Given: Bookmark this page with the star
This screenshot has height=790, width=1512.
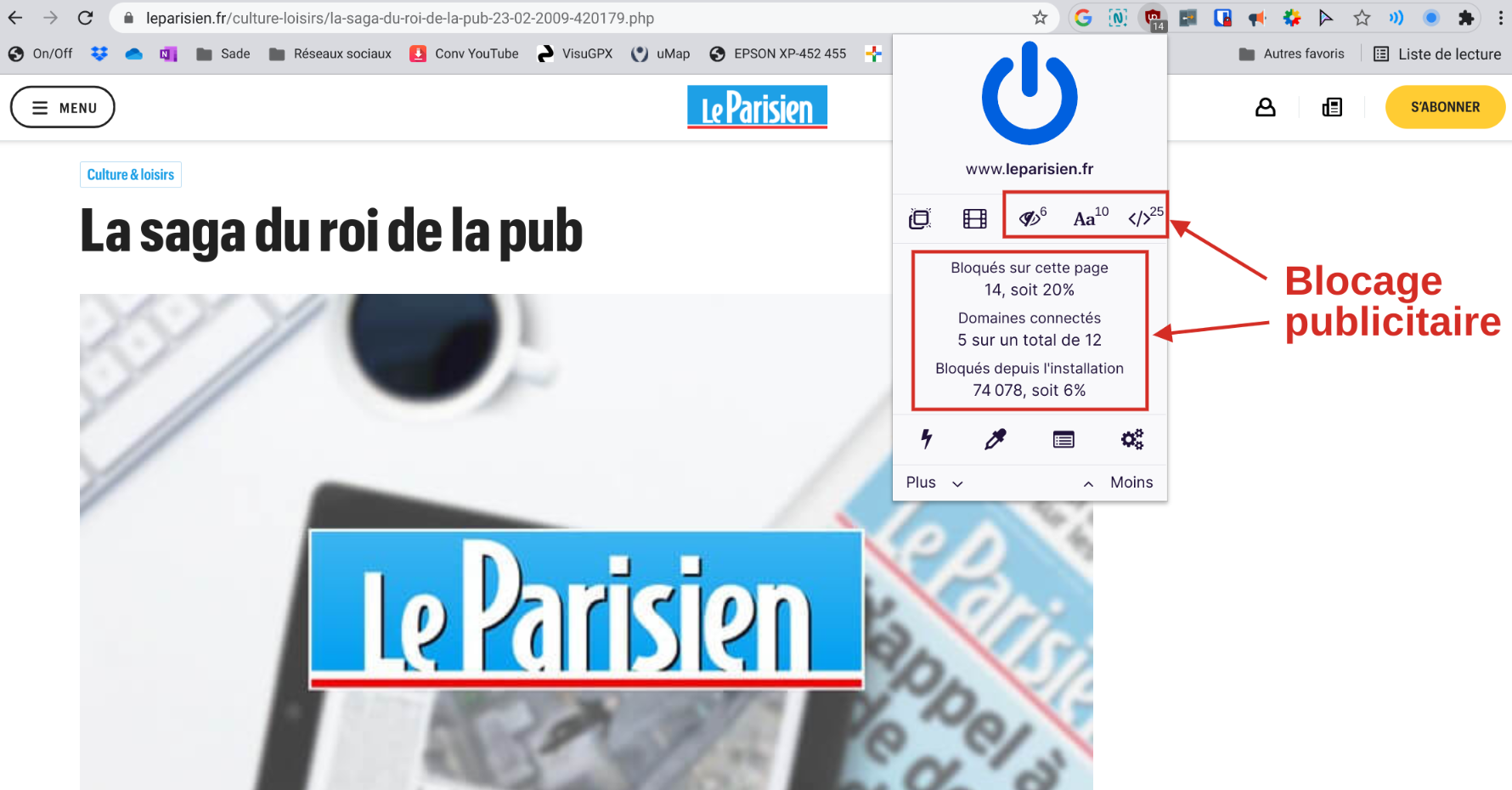Looking at the screenshot, I should [x=1040, y=18].
